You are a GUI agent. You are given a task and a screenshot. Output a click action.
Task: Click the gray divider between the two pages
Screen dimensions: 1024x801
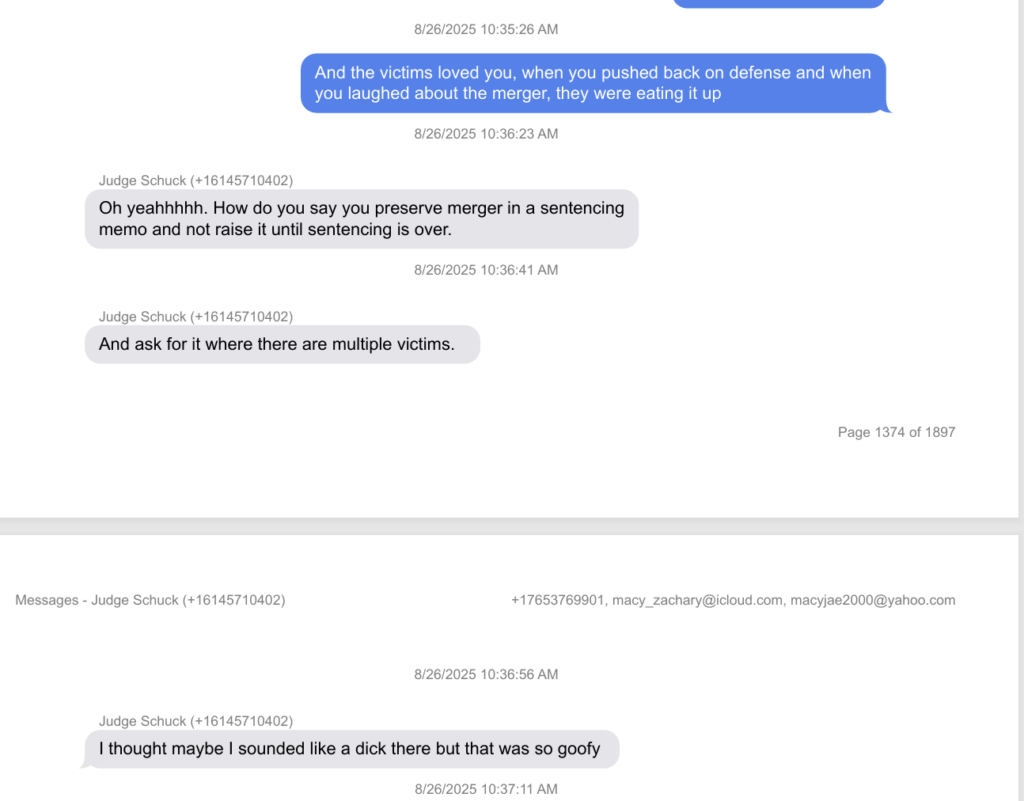tap(512, 526)
